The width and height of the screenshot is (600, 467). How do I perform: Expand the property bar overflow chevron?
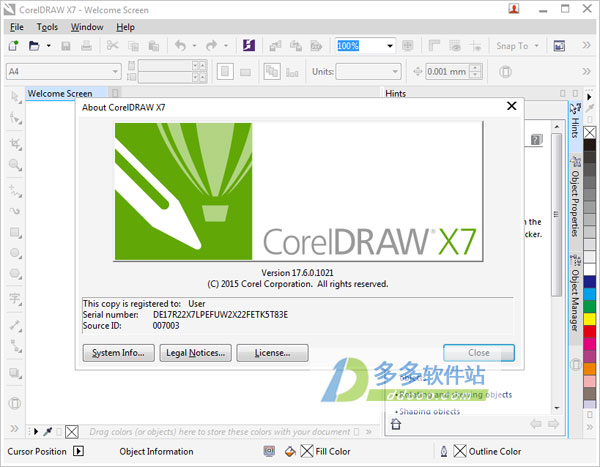pyautogui.click(x=586, y=71)
